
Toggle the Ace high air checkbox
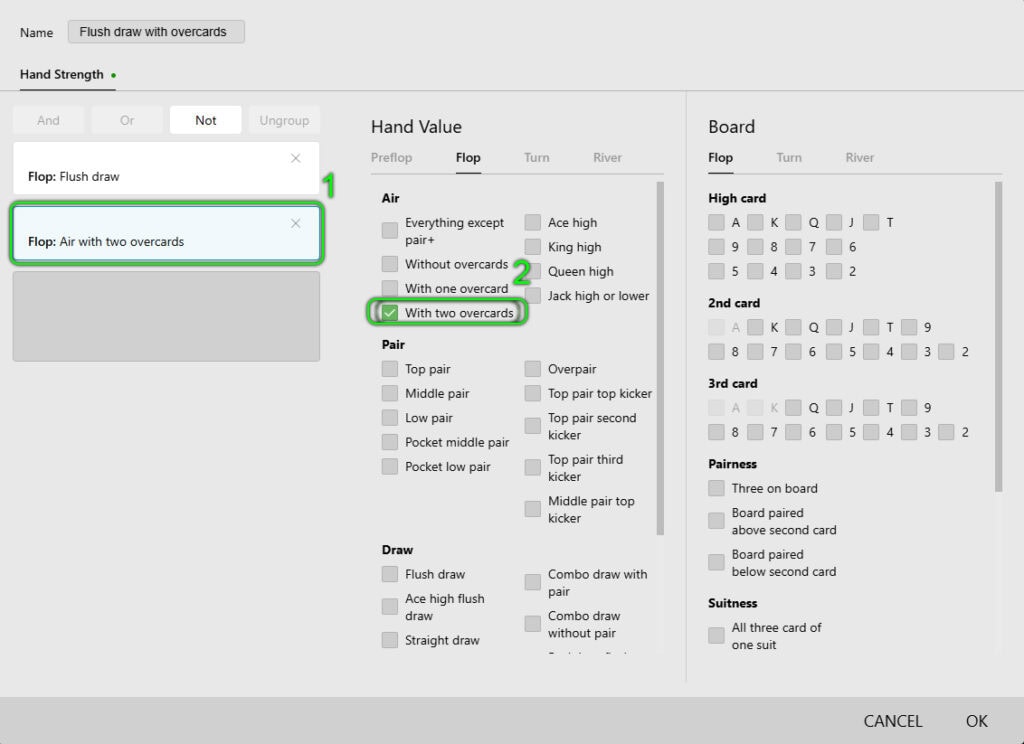pos(533,223)
